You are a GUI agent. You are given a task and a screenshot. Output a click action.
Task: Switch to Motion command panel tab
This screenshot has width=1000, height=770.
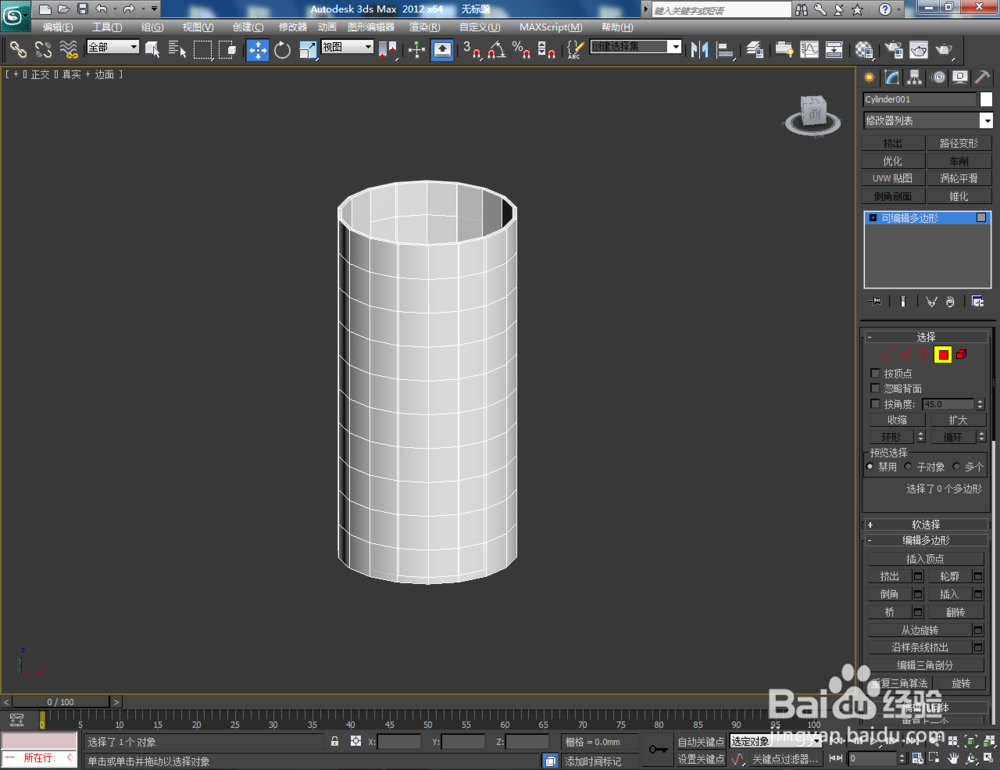pos(938,78)
